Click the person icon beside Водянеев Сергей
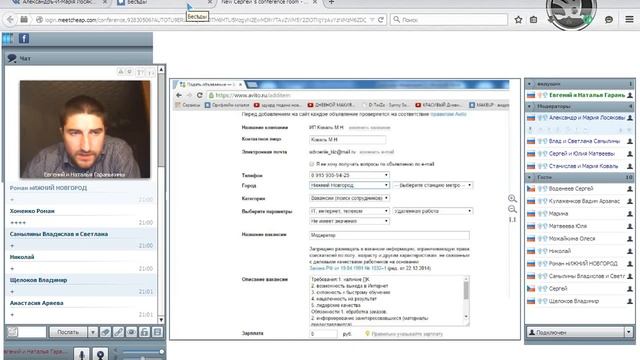The image size is (640, 360). (630, 189)
